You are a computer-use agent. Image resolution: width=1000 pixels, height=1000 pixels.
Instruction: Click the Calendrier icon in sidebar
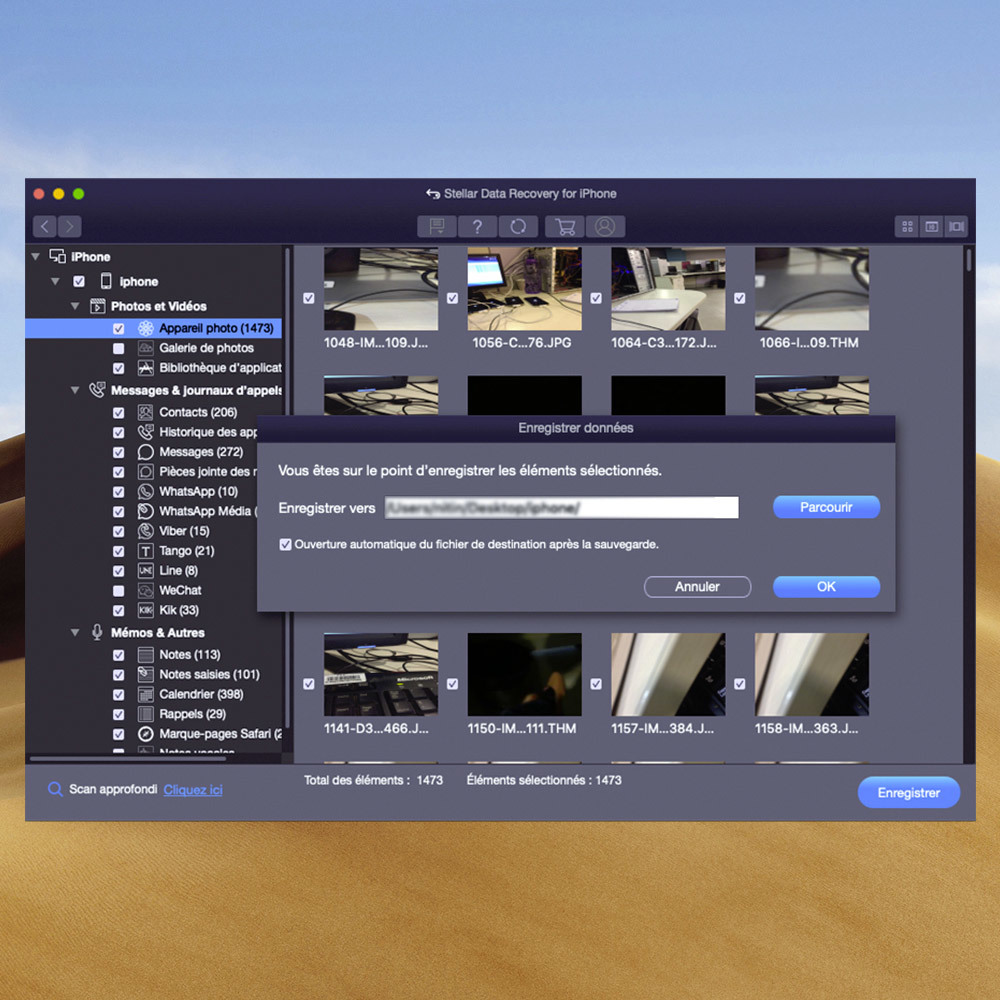(145, 694)
